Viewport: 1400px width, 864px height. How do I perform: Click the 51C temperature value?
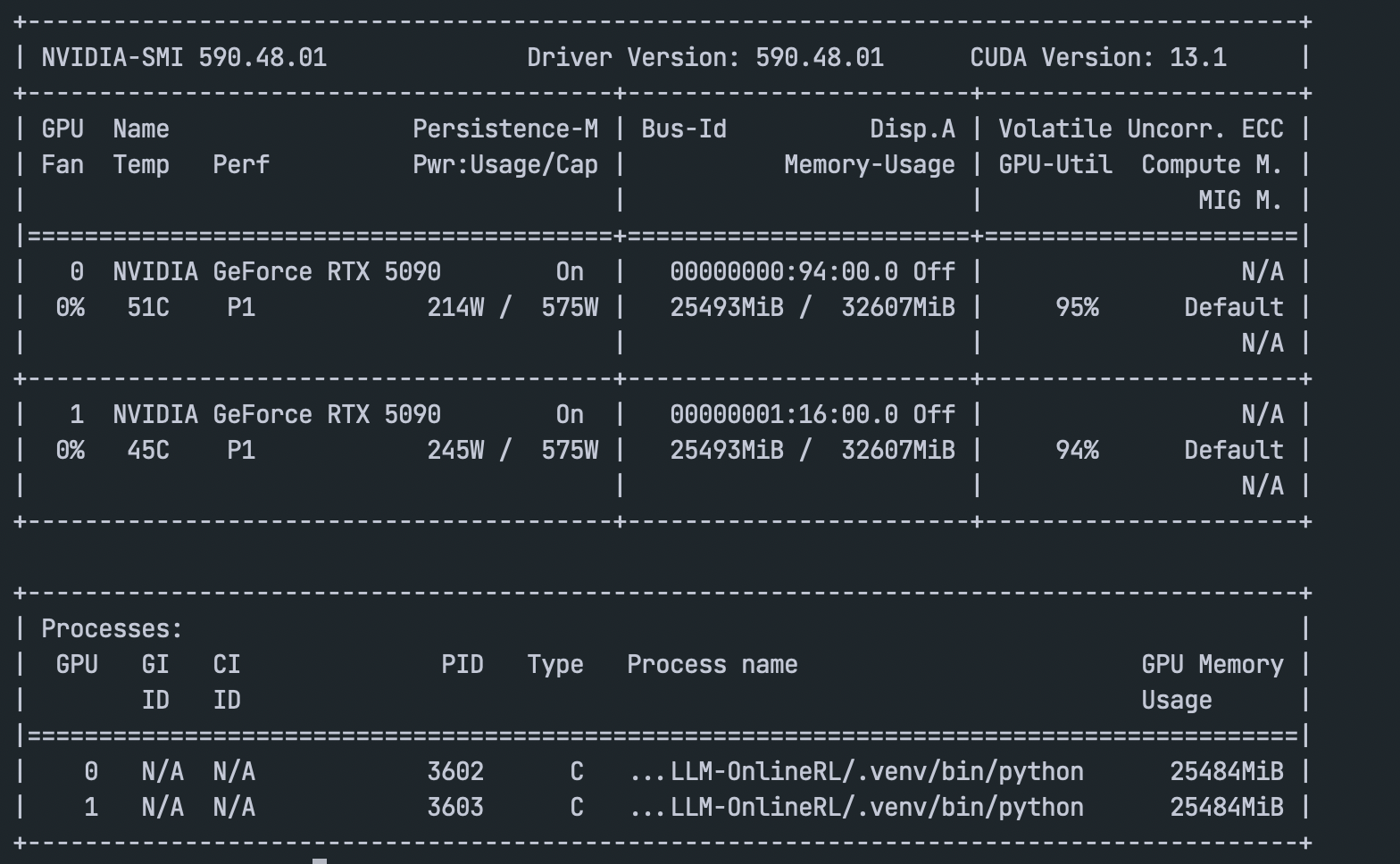148,308
